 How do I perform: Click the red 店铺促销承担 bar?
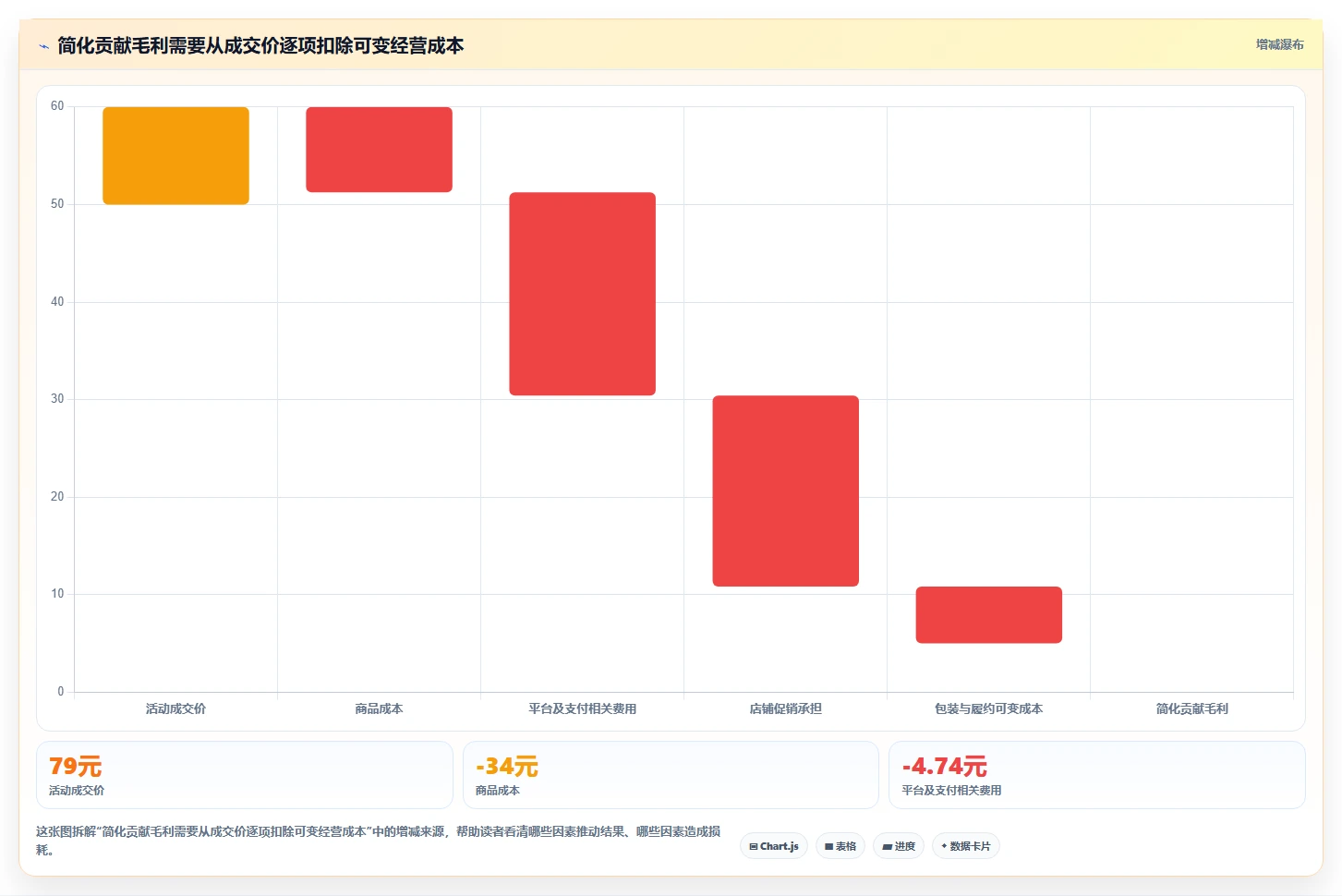785,490
